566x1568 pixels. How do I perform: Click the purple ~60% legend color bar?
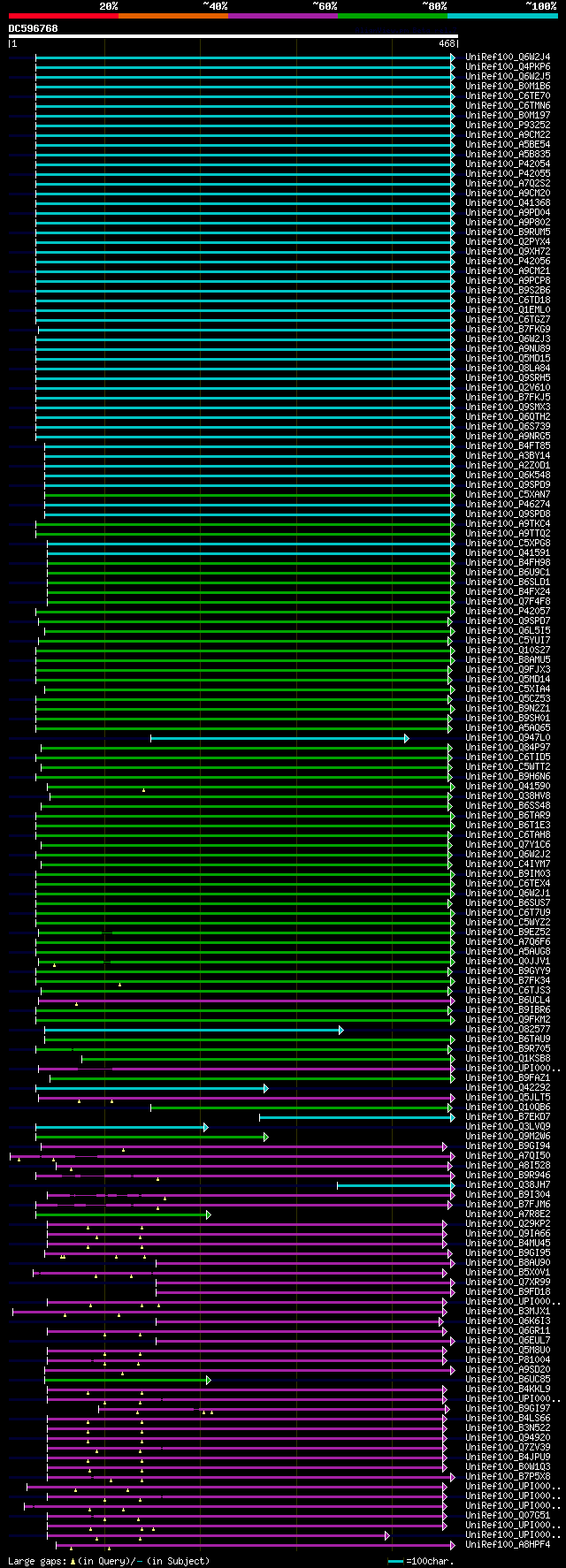pos(282,16)
